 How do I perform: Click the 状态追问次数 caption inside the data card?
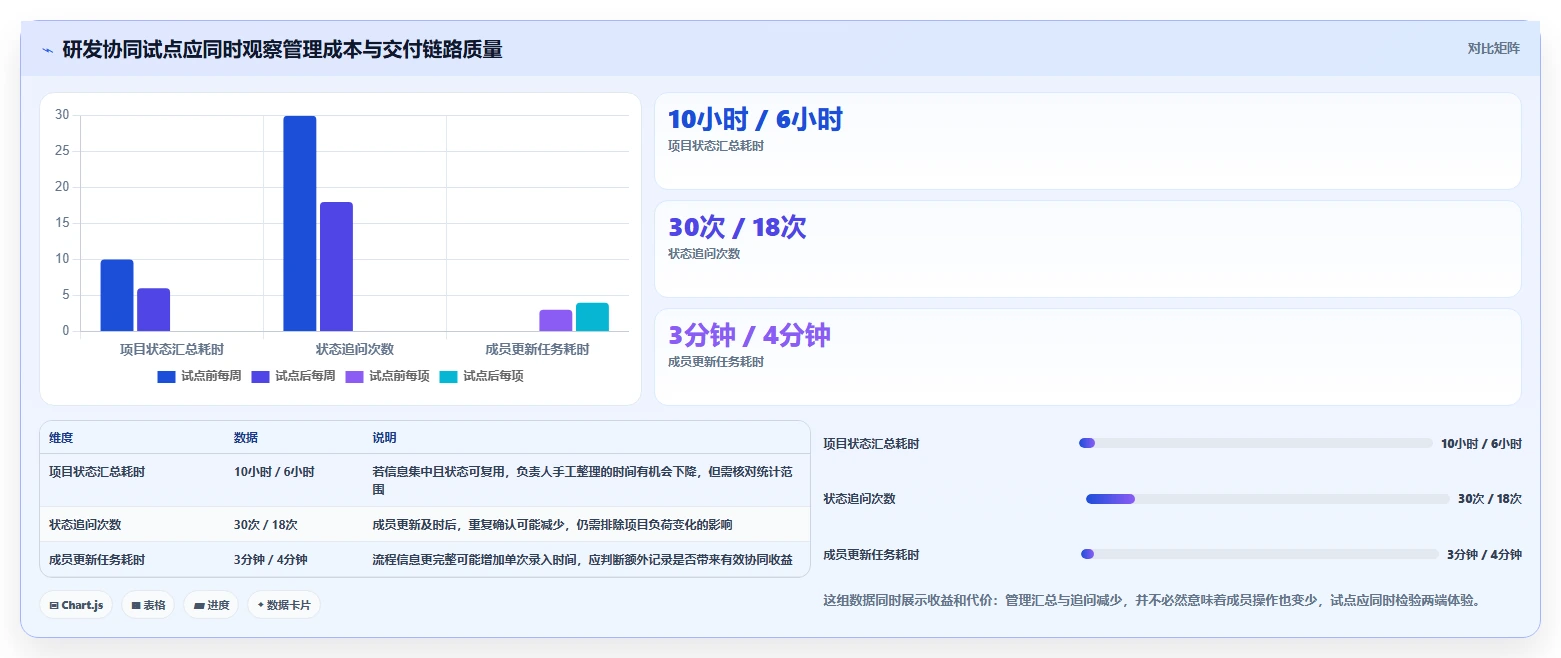click(x=704, y=254)
